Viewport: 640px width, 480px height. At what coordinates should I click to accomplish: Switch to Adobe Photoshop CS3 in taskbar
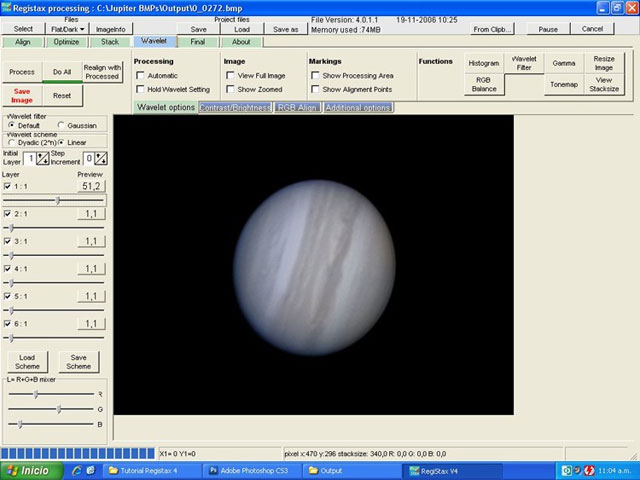pos(250,470)
